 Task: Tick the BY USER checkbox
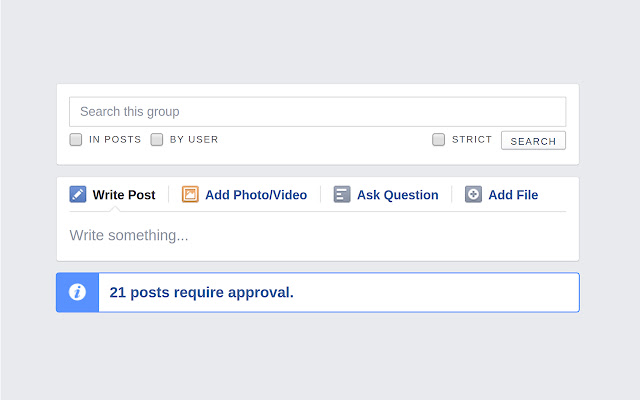(x=157, y=140)
